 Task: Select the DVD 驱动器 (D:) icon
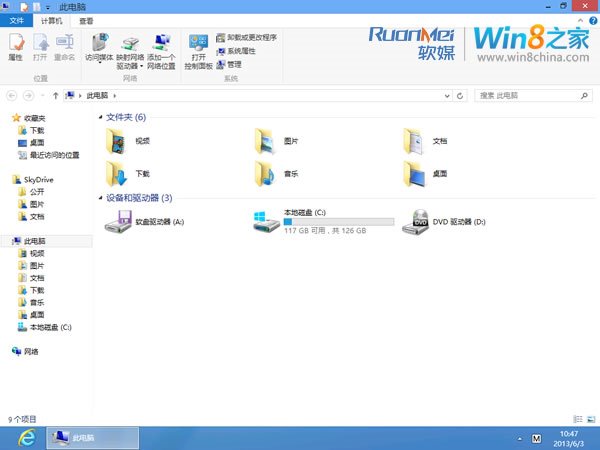point(416,221)
